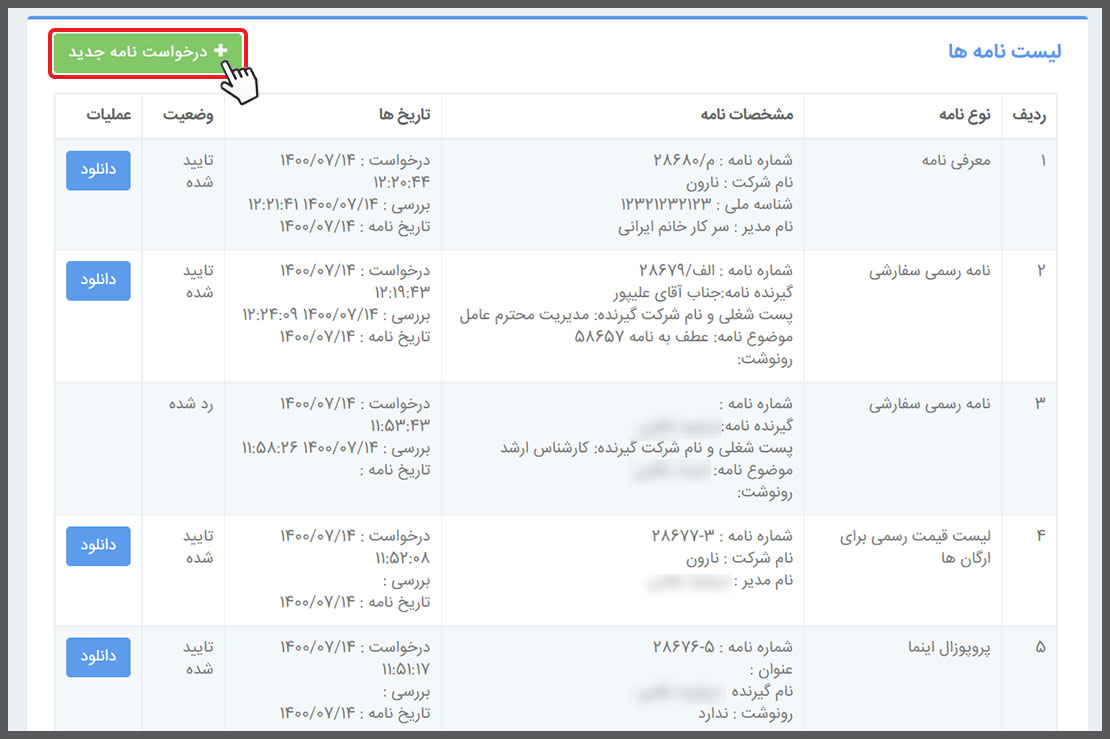Select letter number ۲۸۶۷۷-۳ text
The image size is (1110, 739).
click(x=723, y=537)
